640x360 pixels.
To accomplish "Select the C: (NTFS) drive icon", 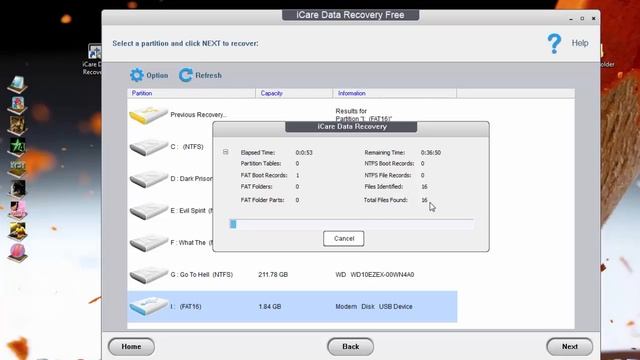I will click(148, 147).
